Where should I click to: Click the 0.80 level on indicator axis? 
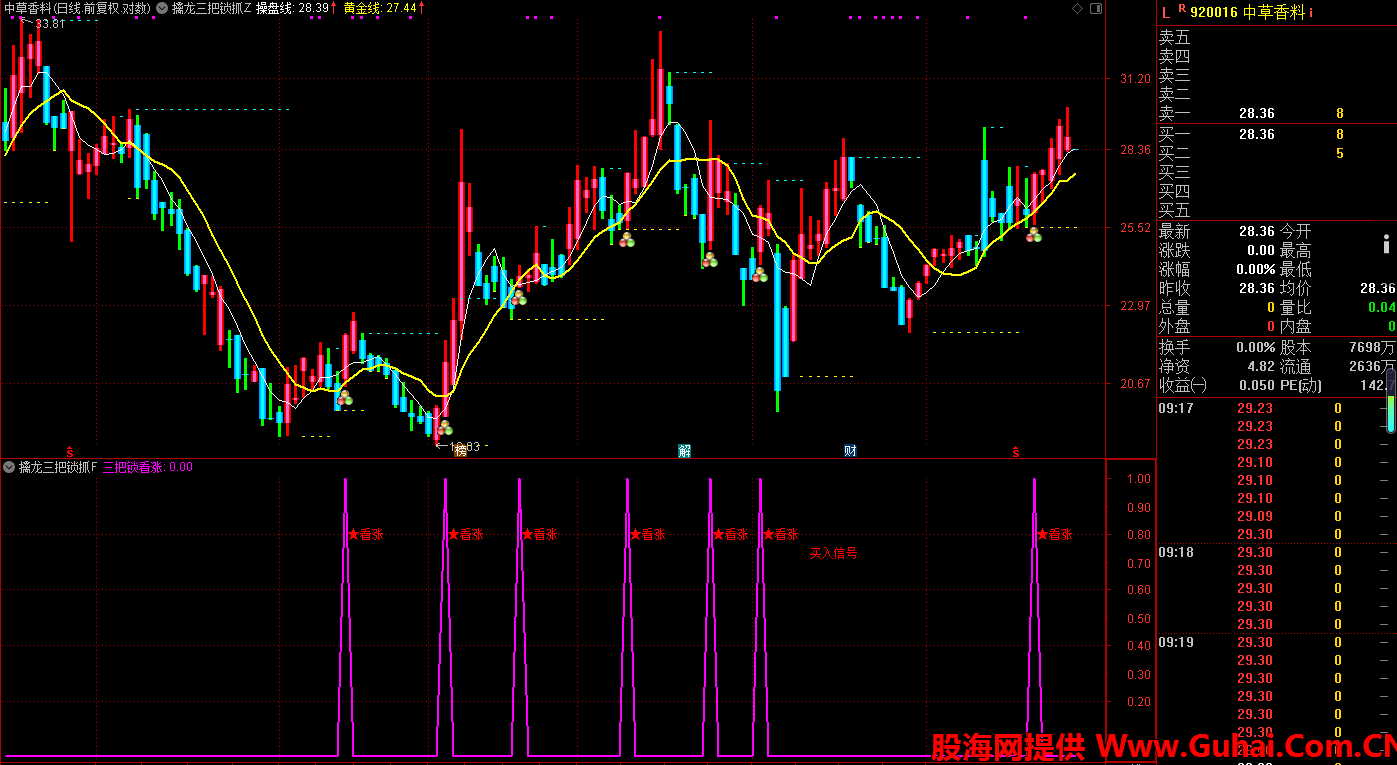(1138, 535)
